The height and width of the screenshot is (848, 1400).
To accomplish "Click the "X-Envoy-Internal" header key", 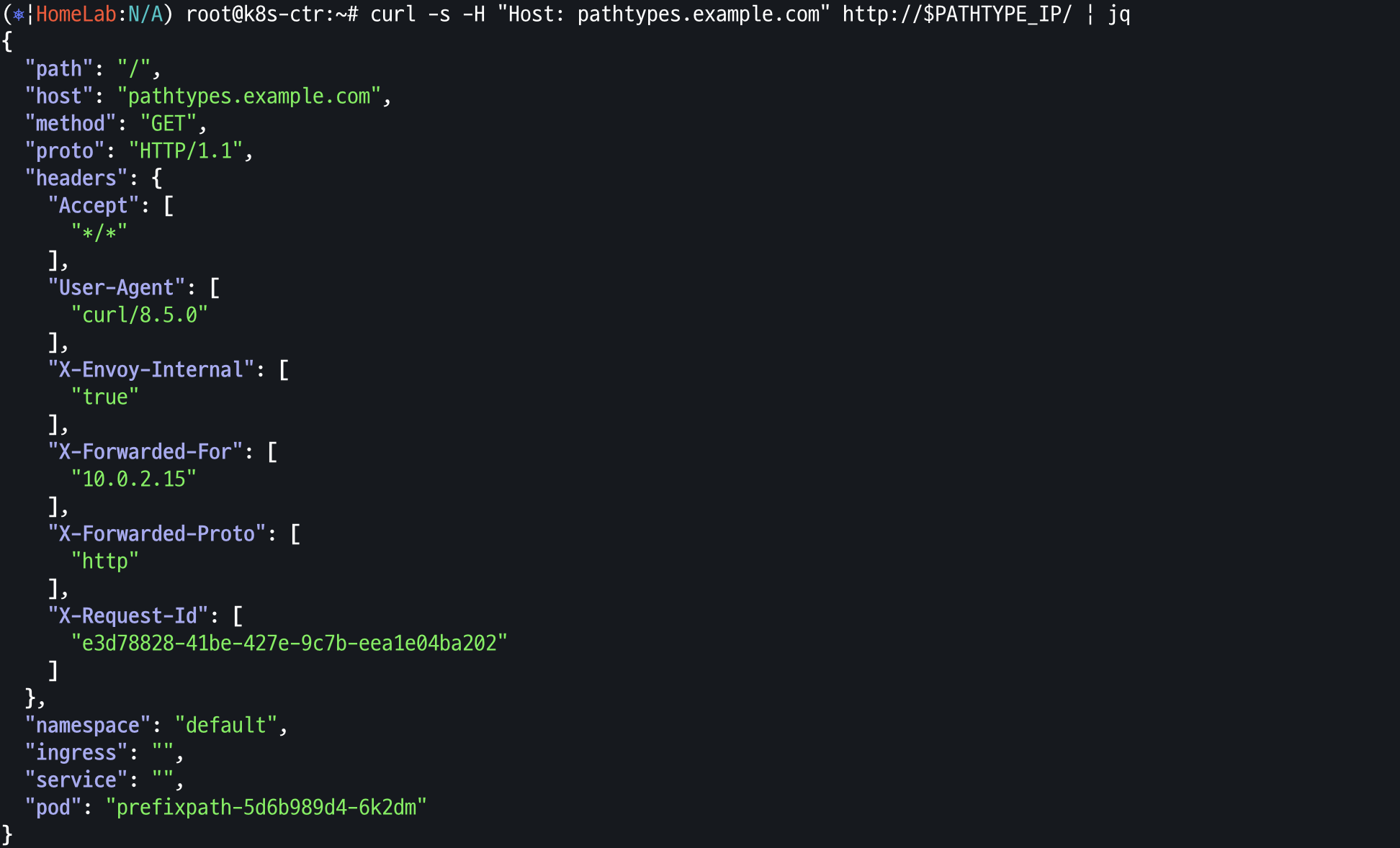I will 151,370.
